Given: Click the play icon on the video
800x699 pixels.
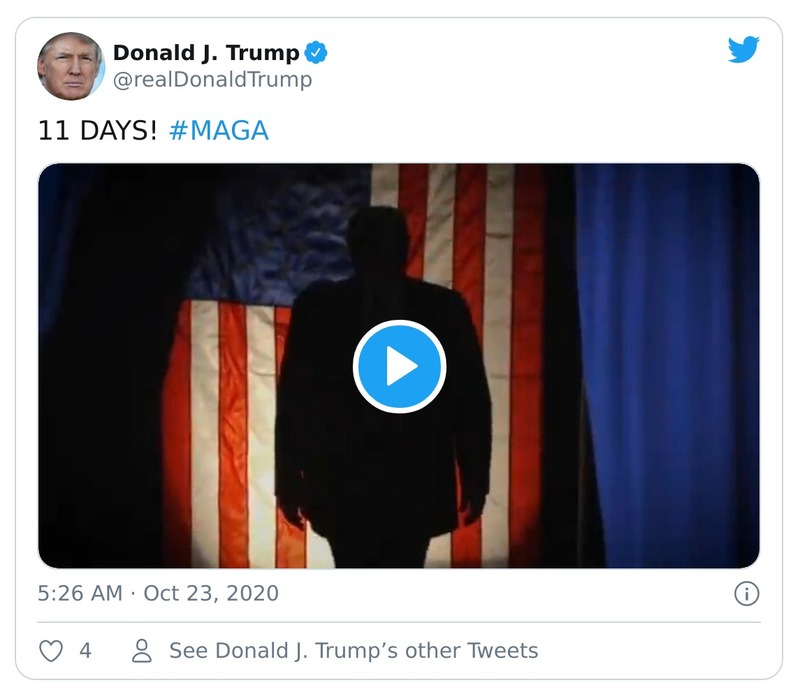Looking at the screenshot, I should point(400,366).
